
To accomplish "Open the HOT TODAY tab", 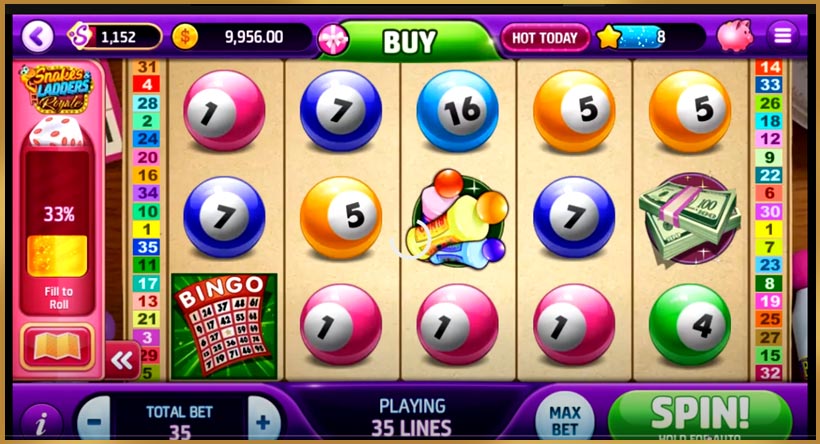I will 545,38.
